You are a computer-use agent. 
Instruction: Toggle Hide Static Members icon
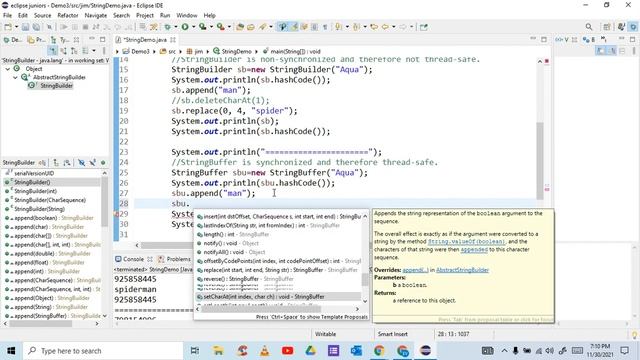pos(93,163)
